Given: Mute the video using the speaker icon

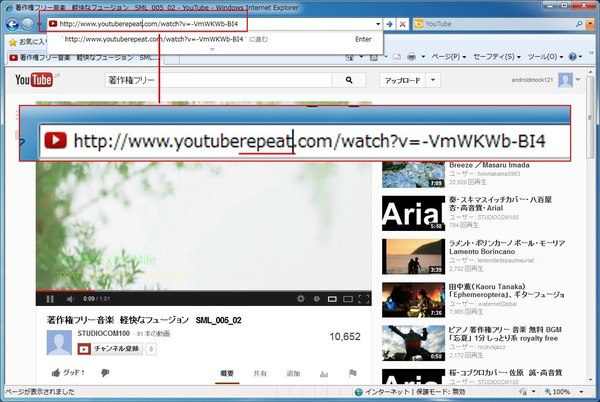Looking at the screenshot, I should click(x=65, y=298).
